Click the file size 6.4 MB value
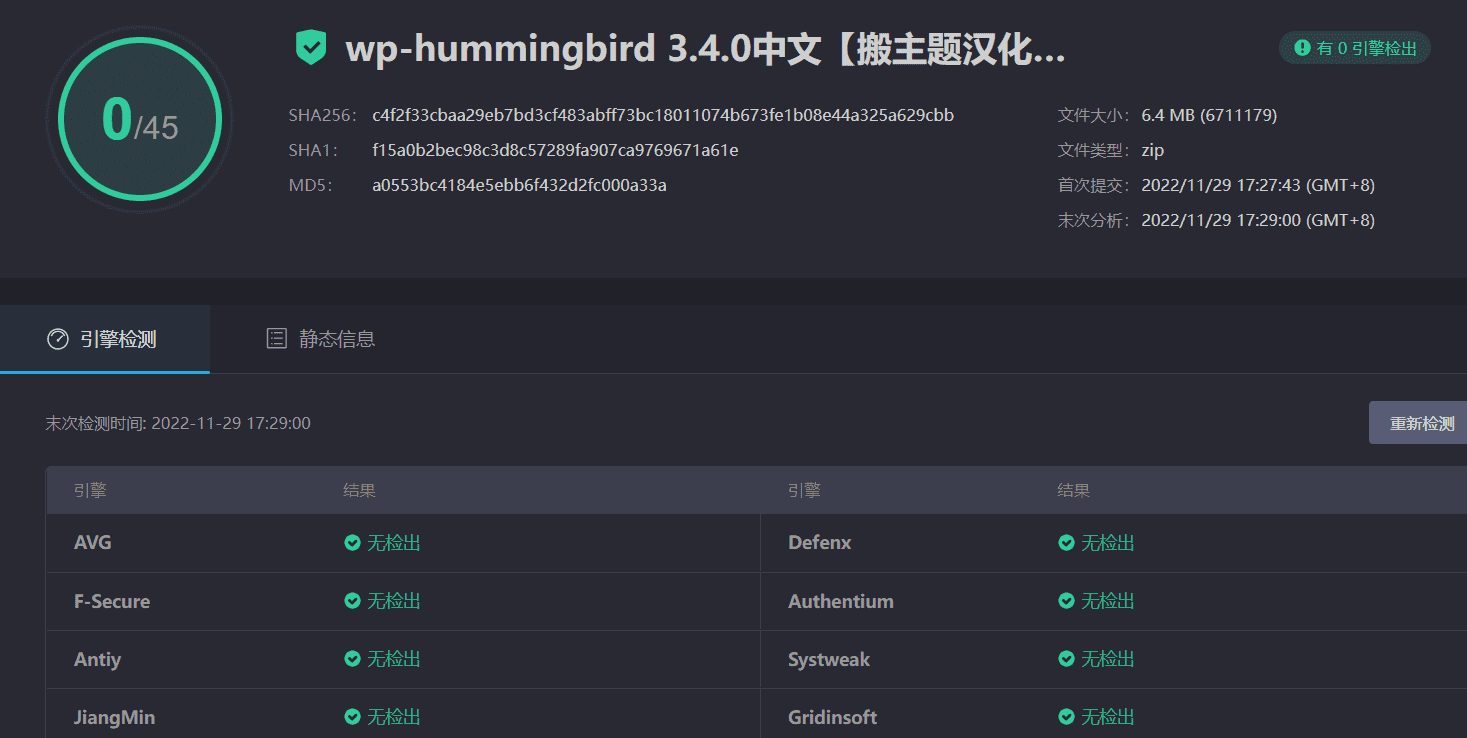The height and width of the screenshot is (738, 1467). pyautogui.click(x=1209, y=115)
